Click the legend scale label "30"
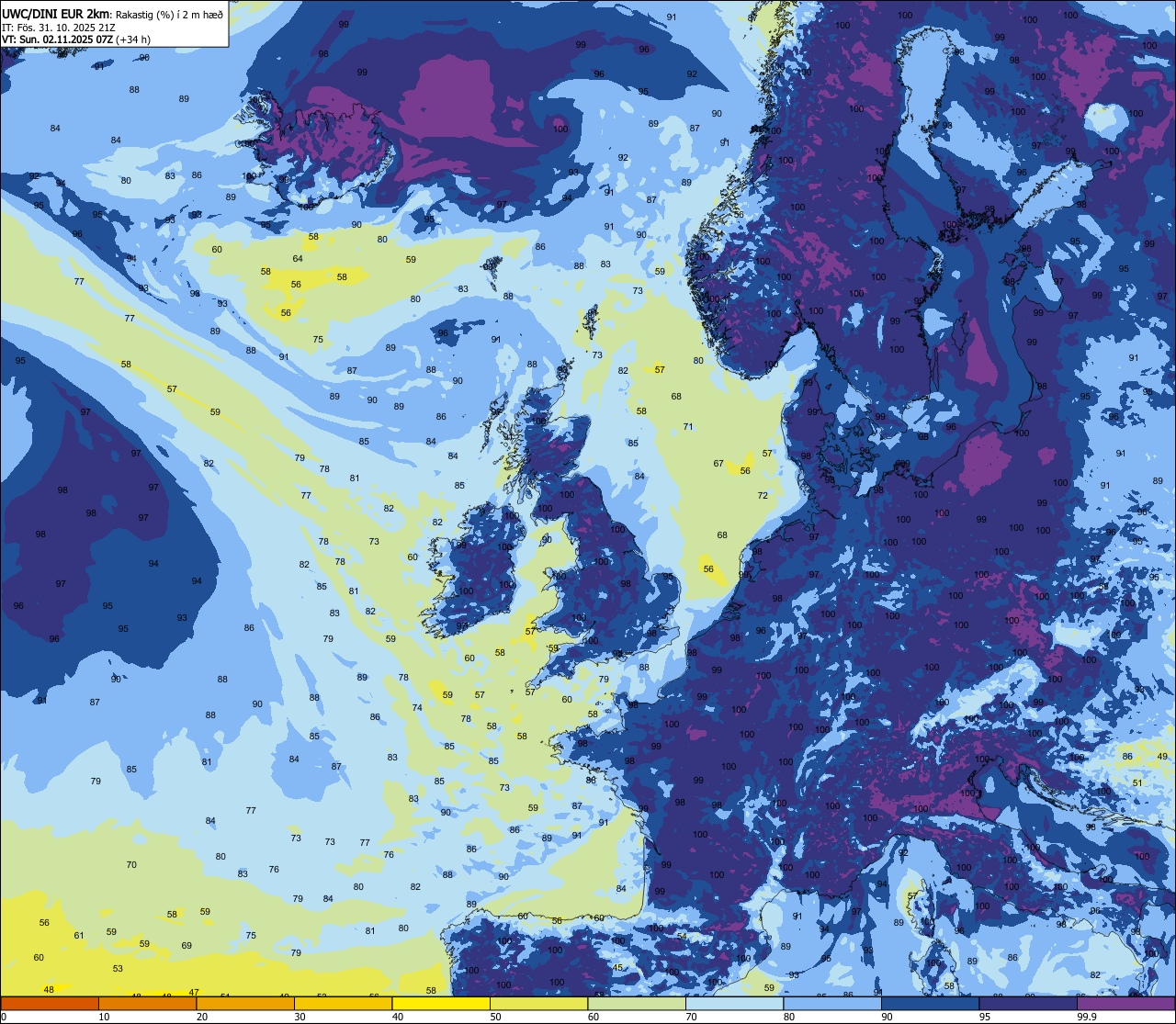Image resolution: width=1176 pixels, height=1024 pixels. click(x=300, y=1017)
